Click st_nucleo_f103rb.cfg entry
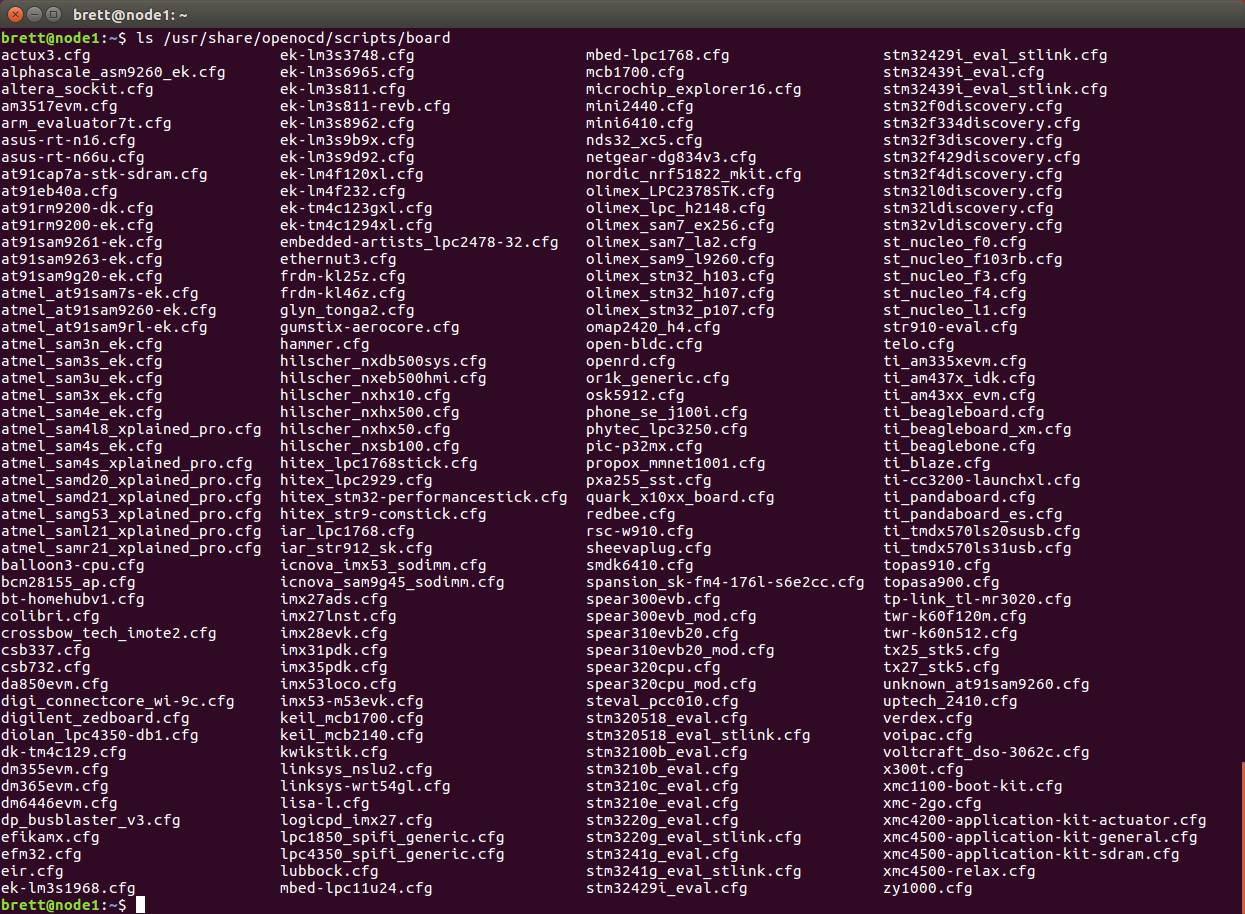This screenshot has height=914, width=1245. click(x=973, y=259)
